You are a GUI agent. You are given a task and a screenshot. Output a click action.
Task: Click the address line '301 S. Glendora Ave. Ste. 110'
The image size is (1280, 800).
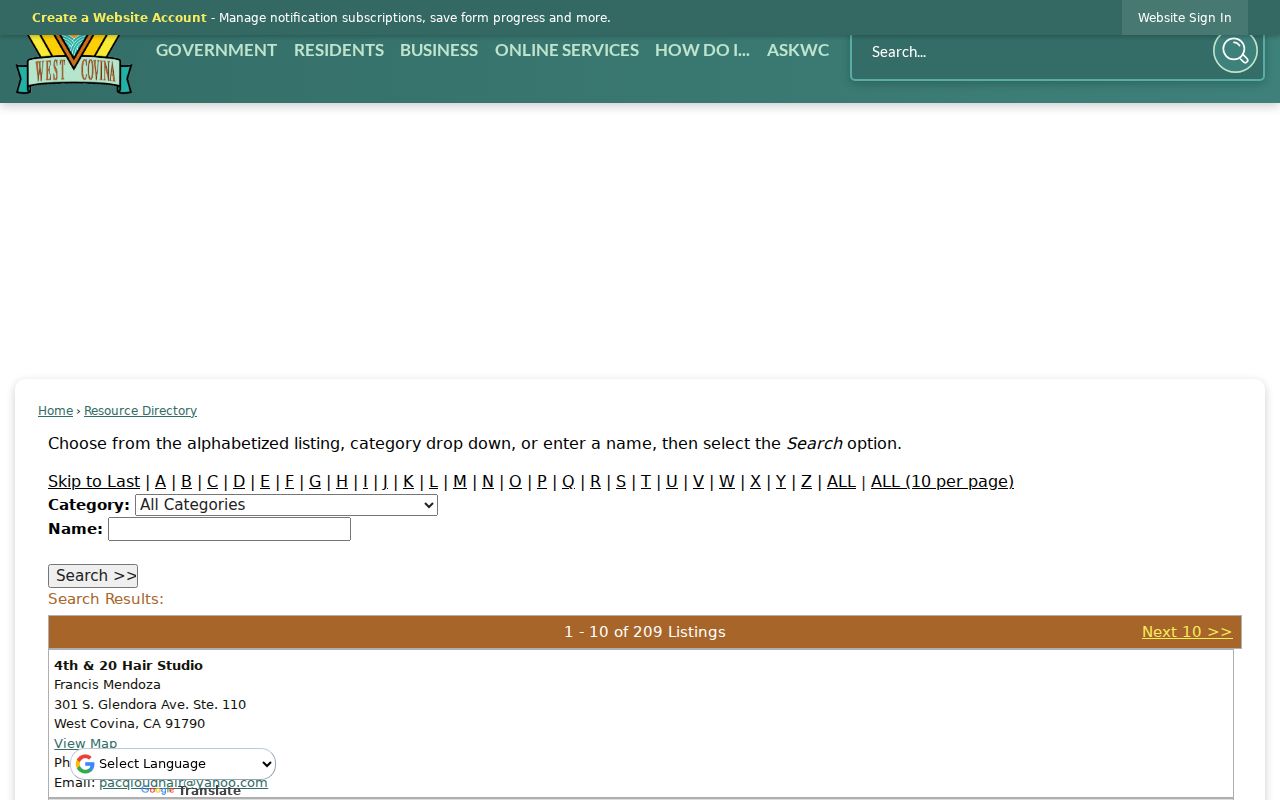(x=150, y=705)
